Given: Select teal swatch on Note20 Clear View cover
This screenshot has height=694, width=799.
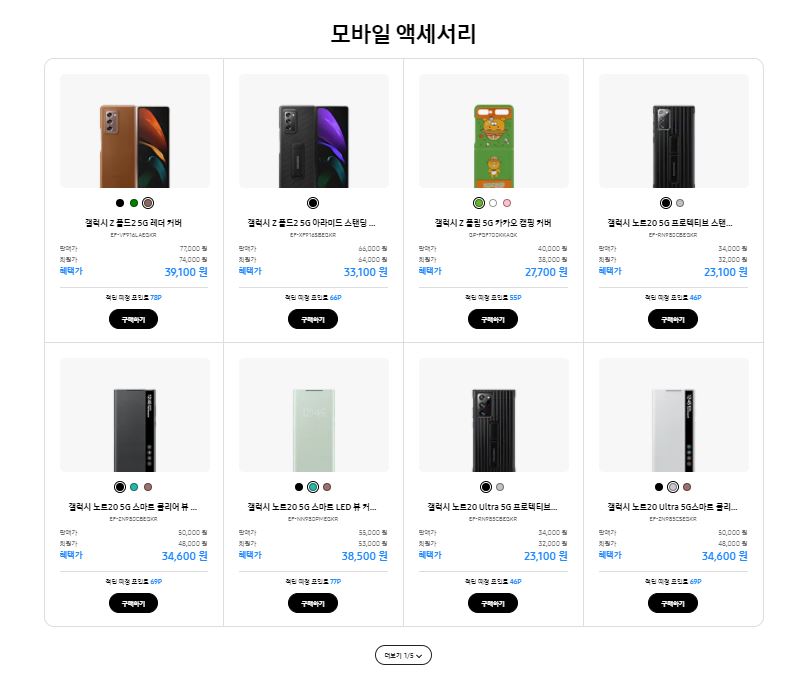Looking at the screenshot, I should [x=134, y=487].
